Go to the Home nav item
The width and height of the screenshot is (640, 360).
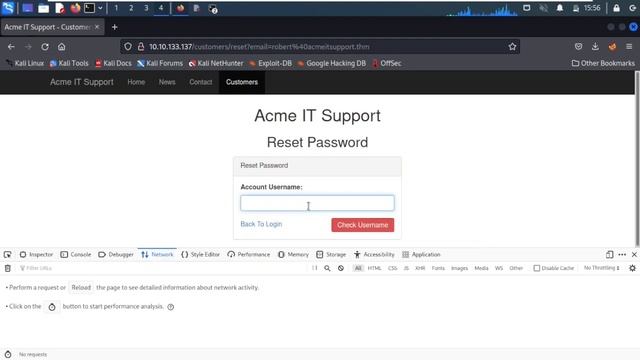[136, 82]
